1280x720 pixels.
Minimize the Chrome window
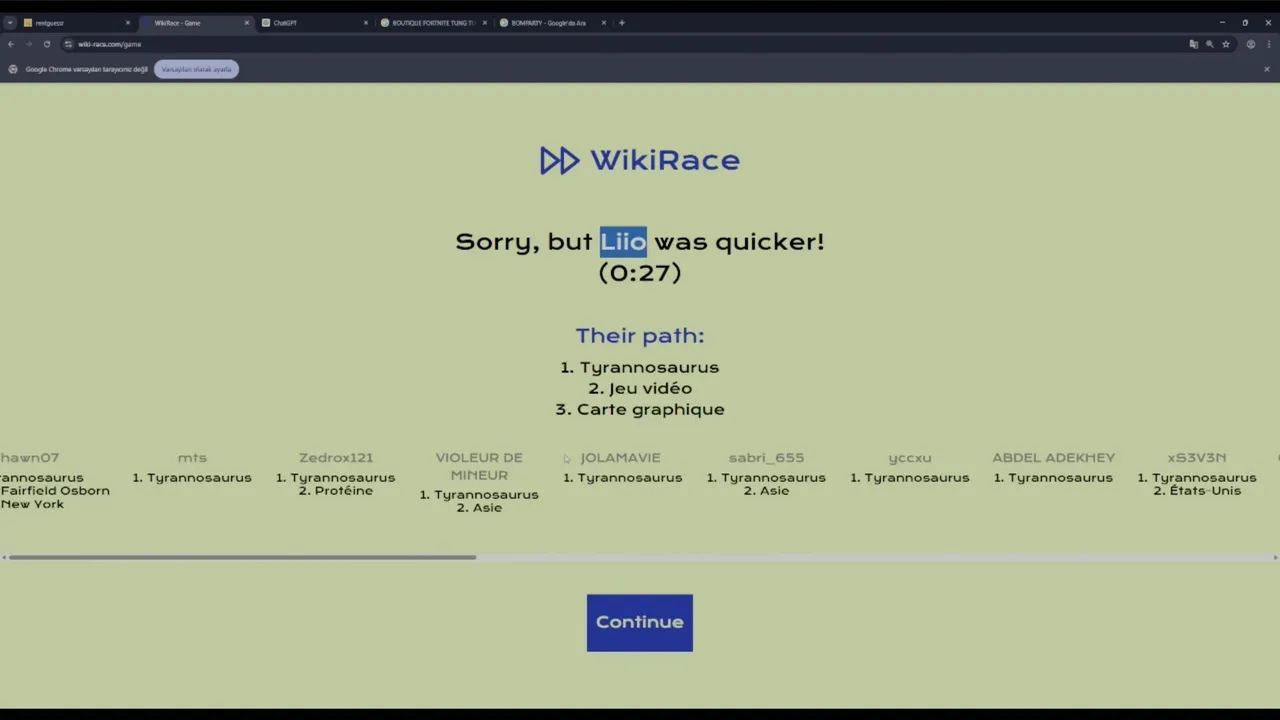point(1221,22)
